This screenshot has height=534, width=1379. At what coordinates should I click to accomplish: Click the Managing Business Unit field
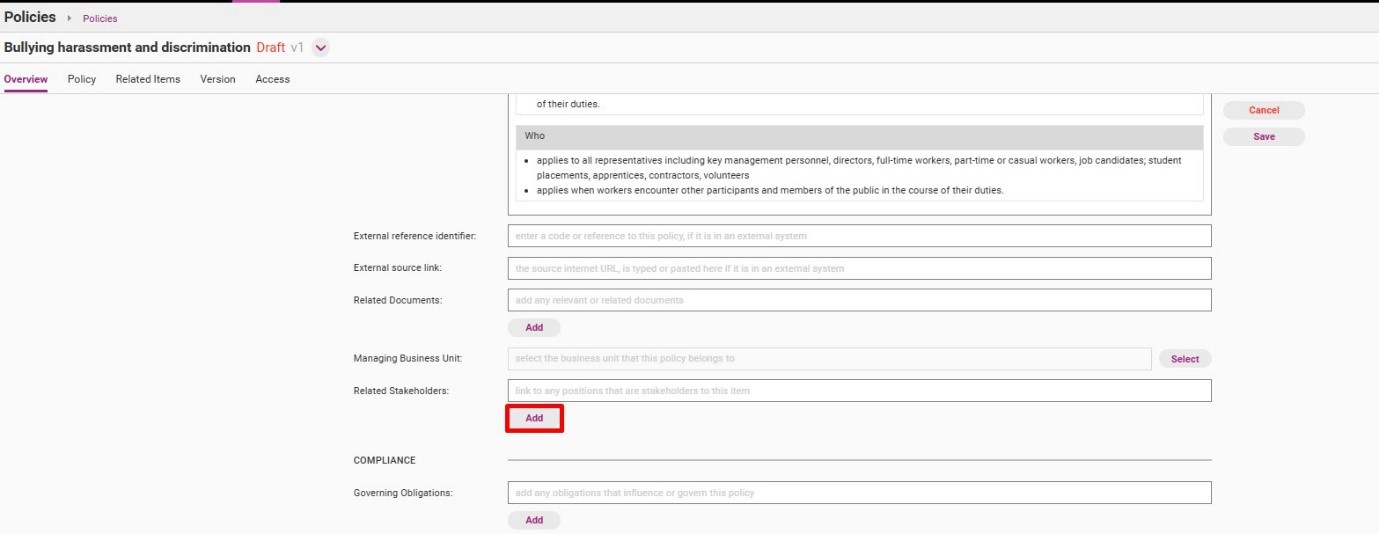point(830,358)
